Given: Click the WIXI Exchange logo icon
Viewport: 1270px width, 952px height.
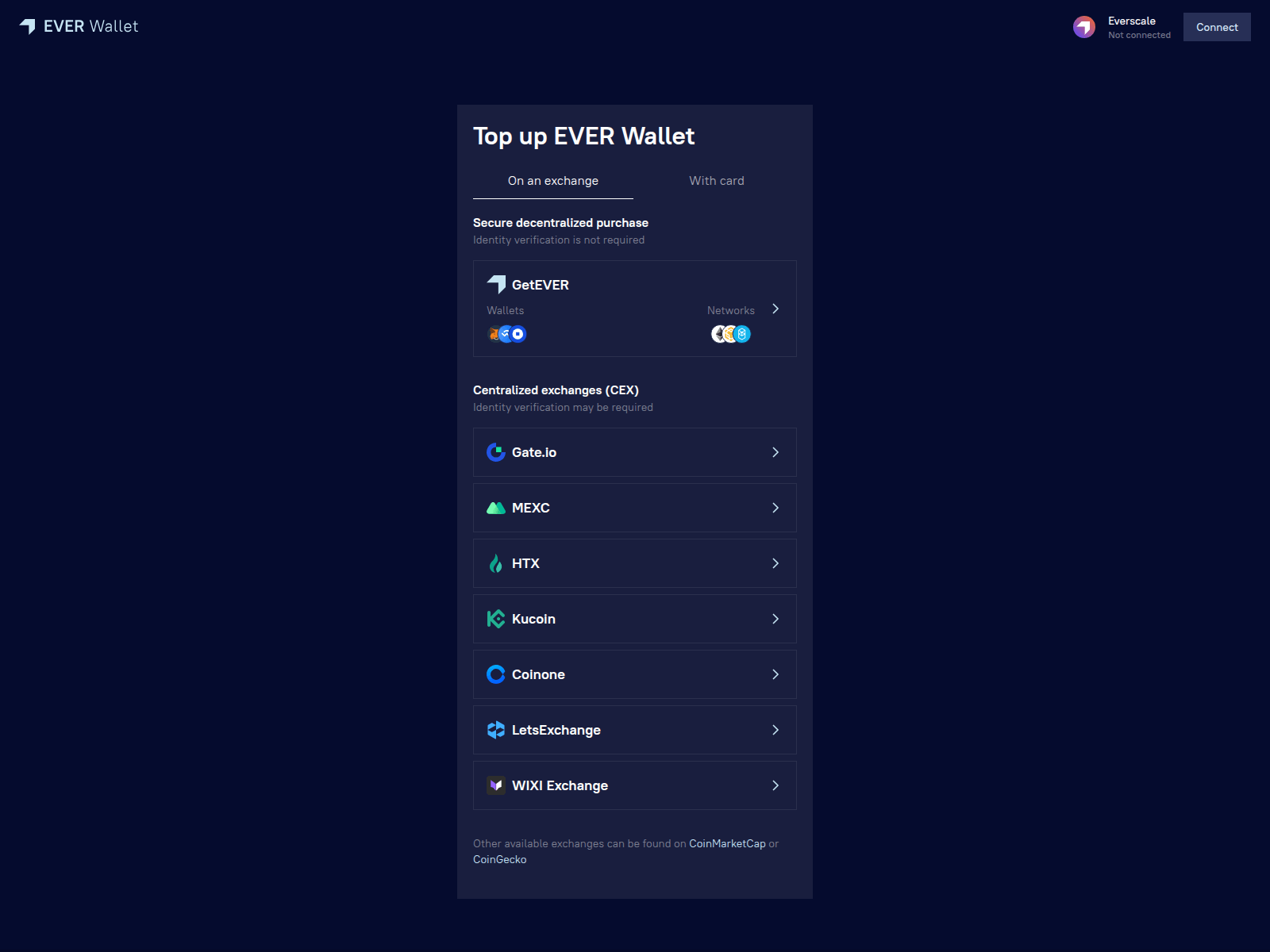Looking at the screenshot, I should [496, 785].
